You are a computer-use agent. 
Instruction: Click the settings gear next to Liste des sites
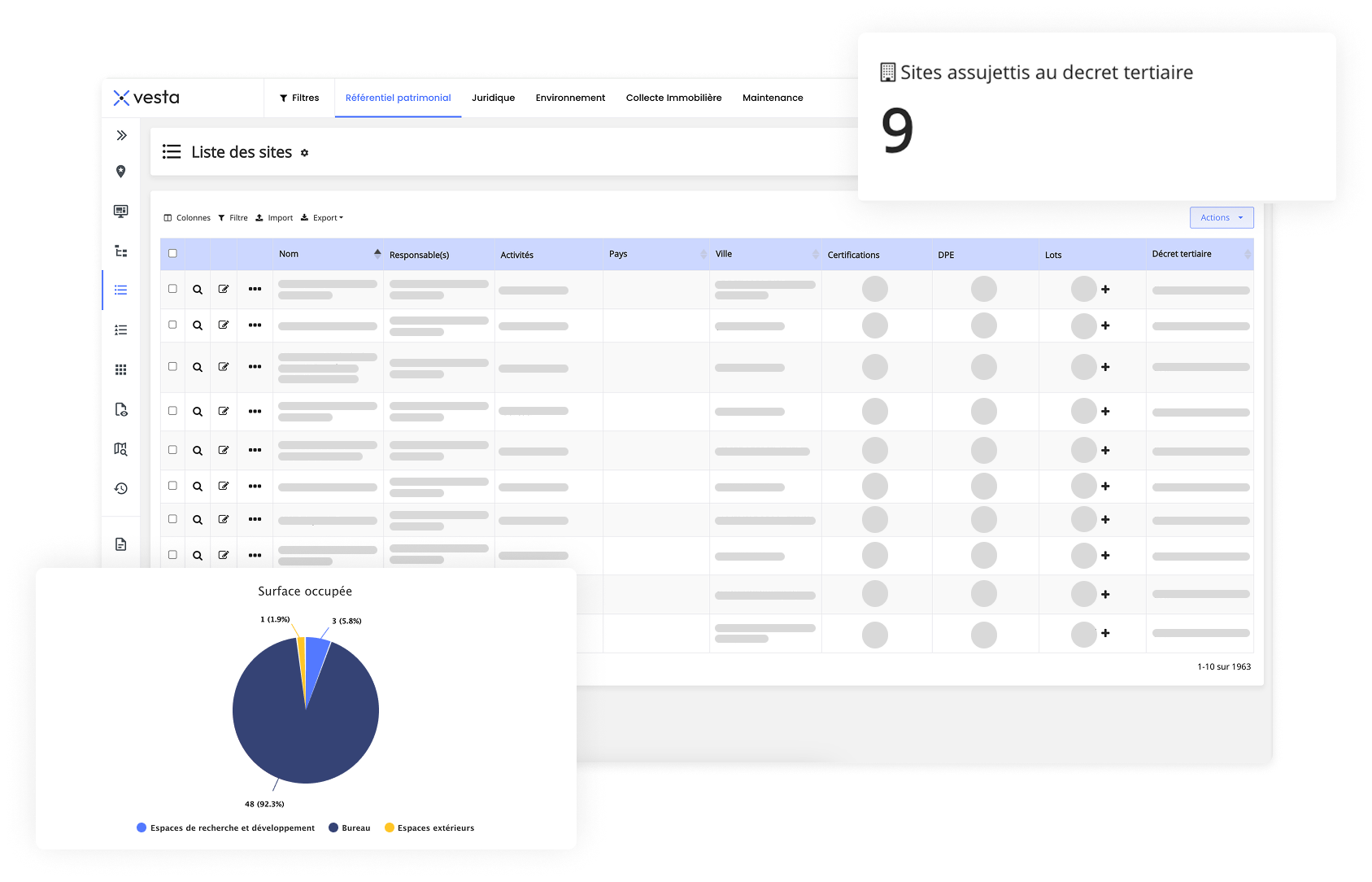(304, 153)
